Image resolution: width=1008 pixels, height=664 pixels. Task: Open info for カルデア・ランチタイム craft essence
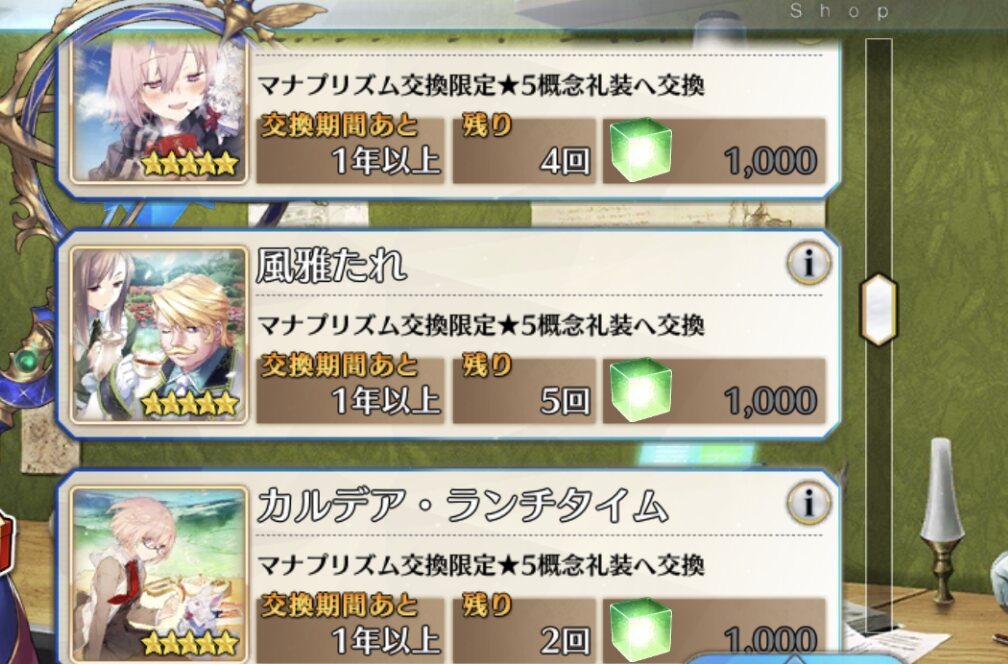(x=809, y=503)
